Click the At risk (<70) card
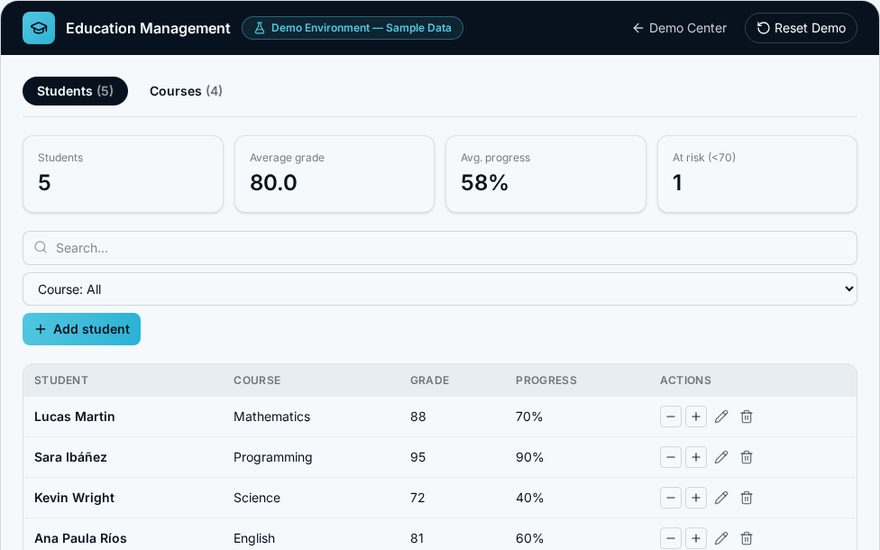880x550 pixels. pos(757,174)
